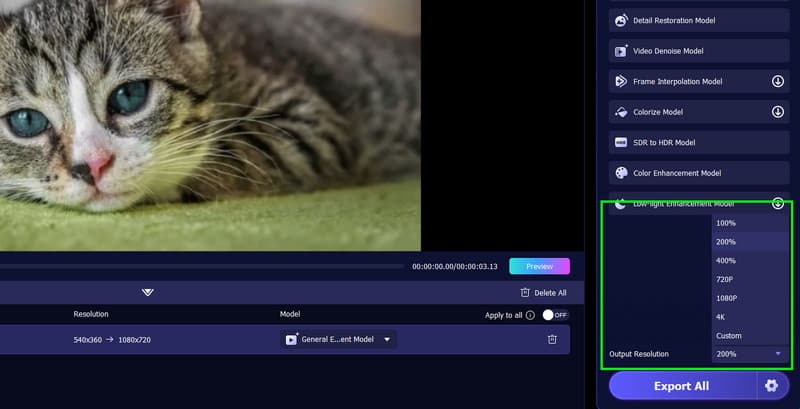Select the Detail Restoration Model icon
The height and width of the screenshot is (409, 800).
pos(621,20)
